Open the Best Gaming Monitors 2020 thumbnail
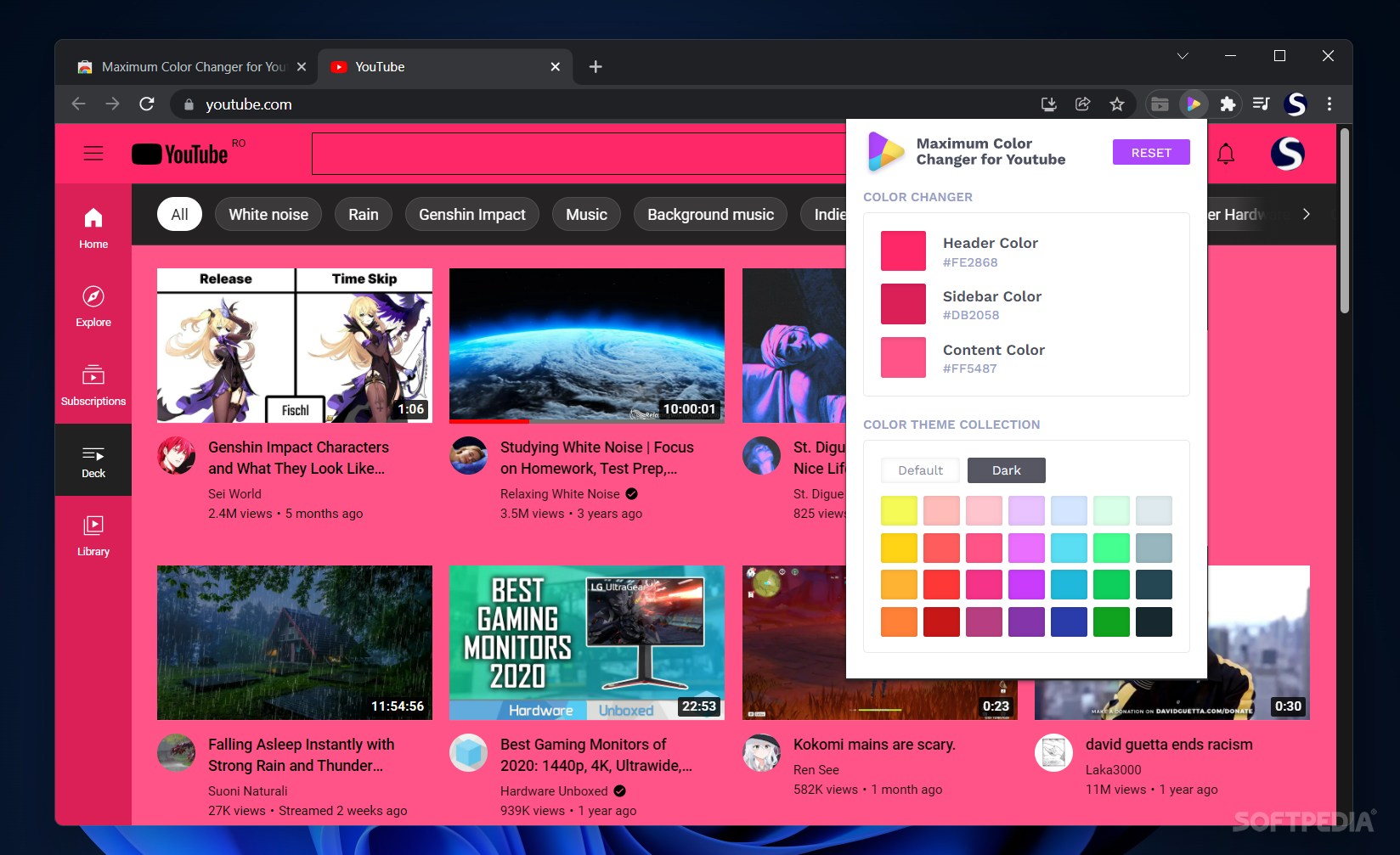1400x855 pixels. (x=587, y=643)
